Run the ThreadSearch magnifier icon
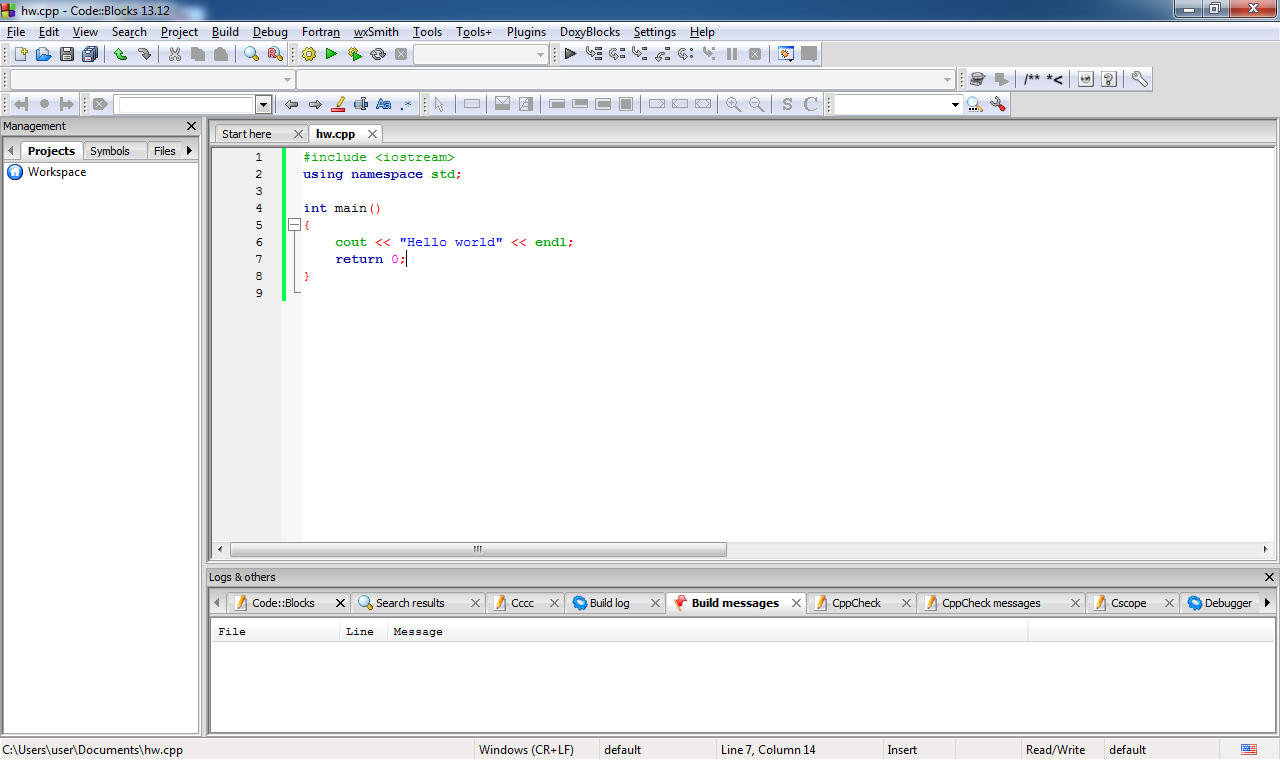 974,104
